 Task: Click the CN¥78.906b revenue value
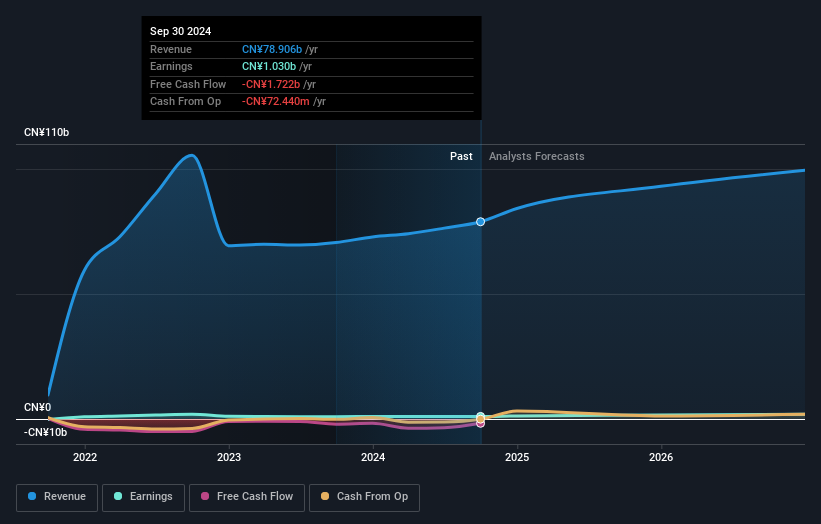[x=272, y=49]
